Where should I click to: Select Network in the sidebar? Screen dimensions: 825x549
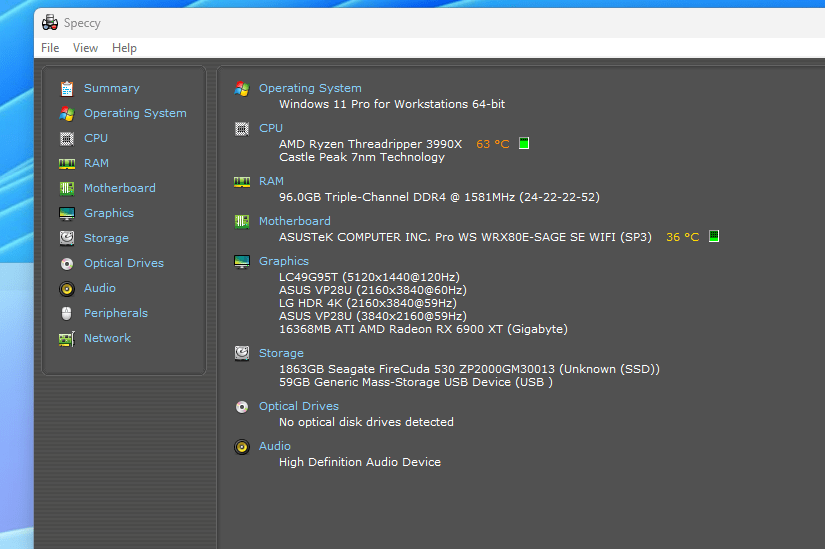point(107,338)
